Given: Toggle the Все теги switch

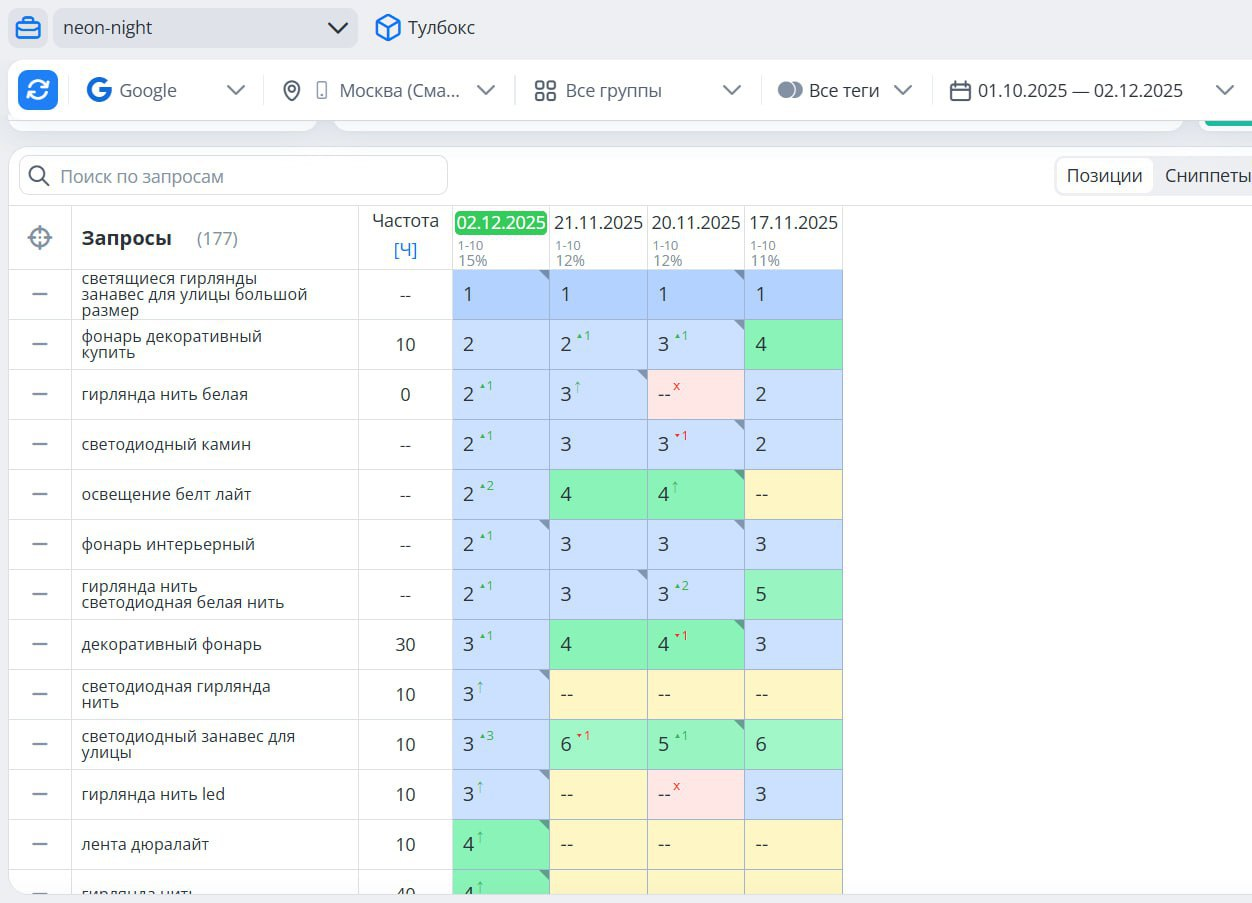Looking at the screenshot, I should point(790,91).
